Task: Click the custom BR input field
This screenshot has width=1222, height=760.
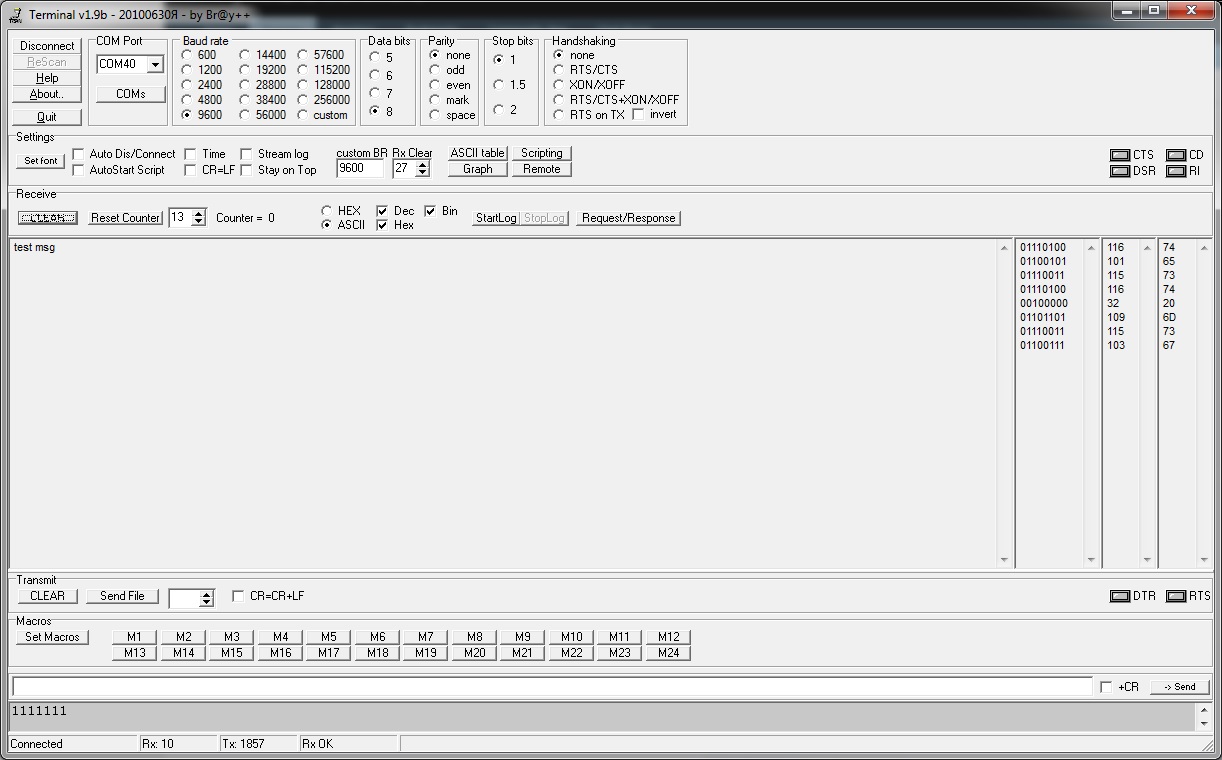Action: pos(360,169)
